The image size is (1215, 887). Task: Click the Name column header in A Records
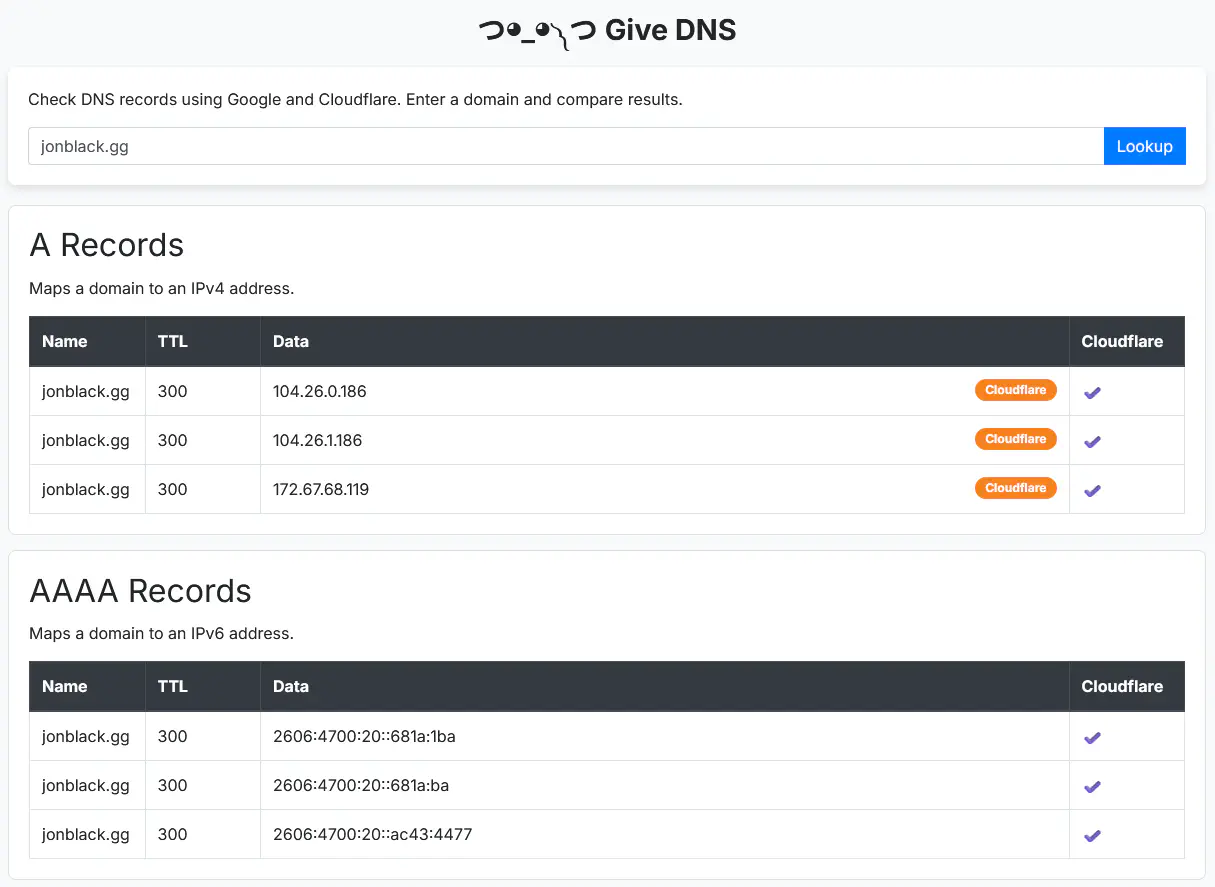tap(65, 342)
